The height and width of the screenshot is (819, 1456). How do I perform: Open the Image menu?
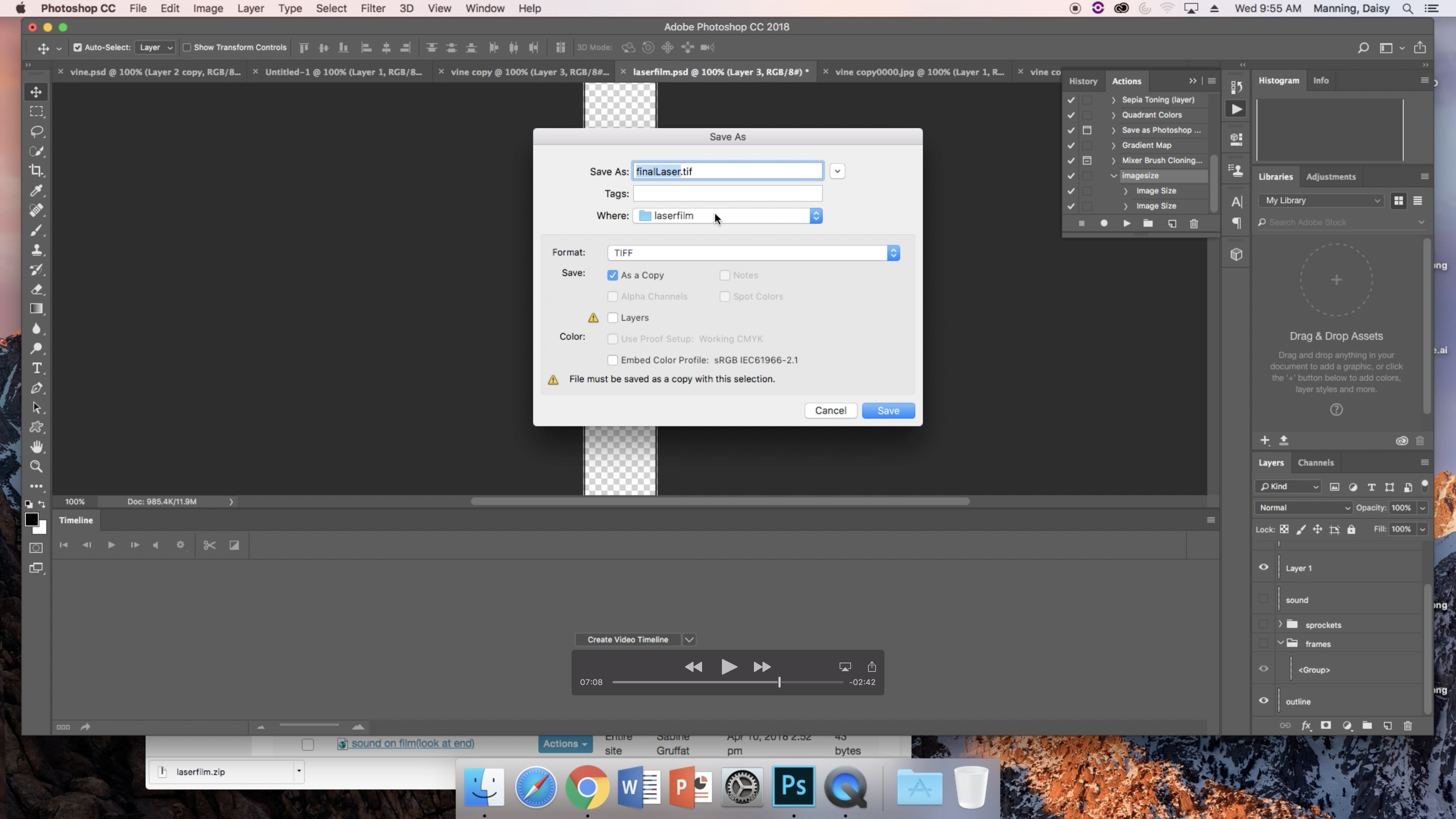tap(208, 9)
